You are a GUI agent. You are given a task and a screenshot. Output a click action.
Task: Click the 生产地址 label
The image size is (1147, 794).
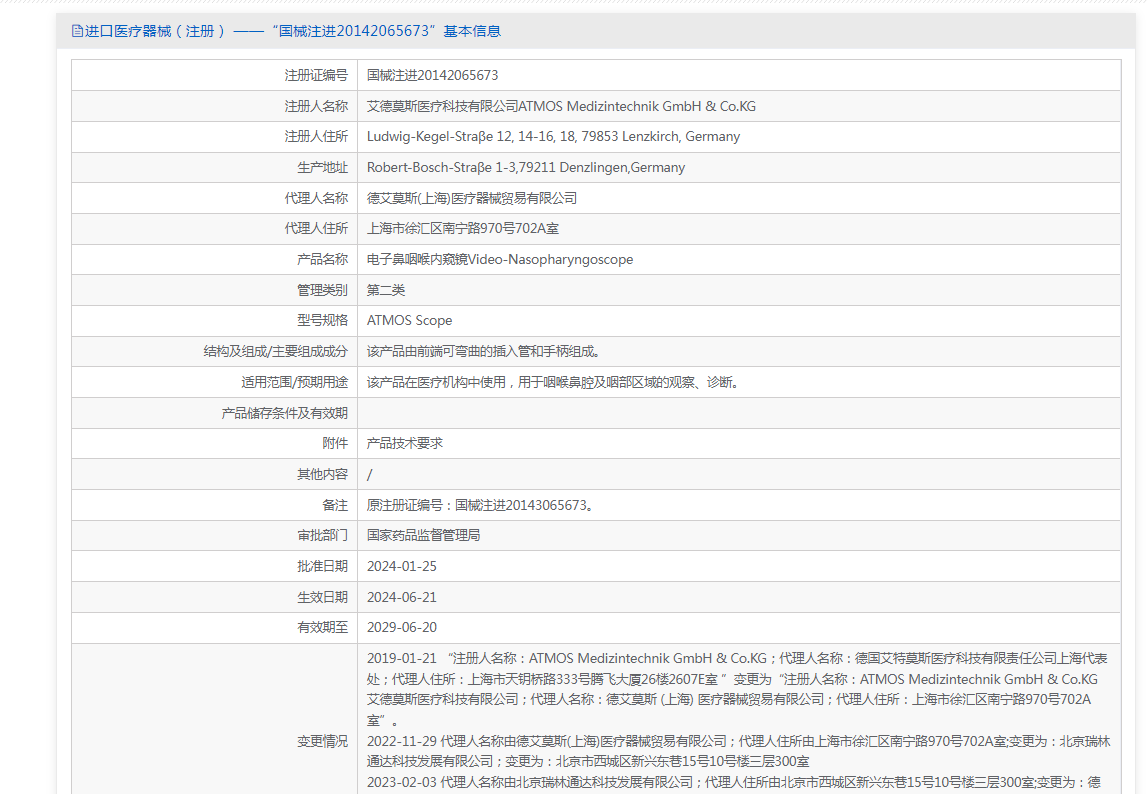pyautogui.click(x=323, y=168)
